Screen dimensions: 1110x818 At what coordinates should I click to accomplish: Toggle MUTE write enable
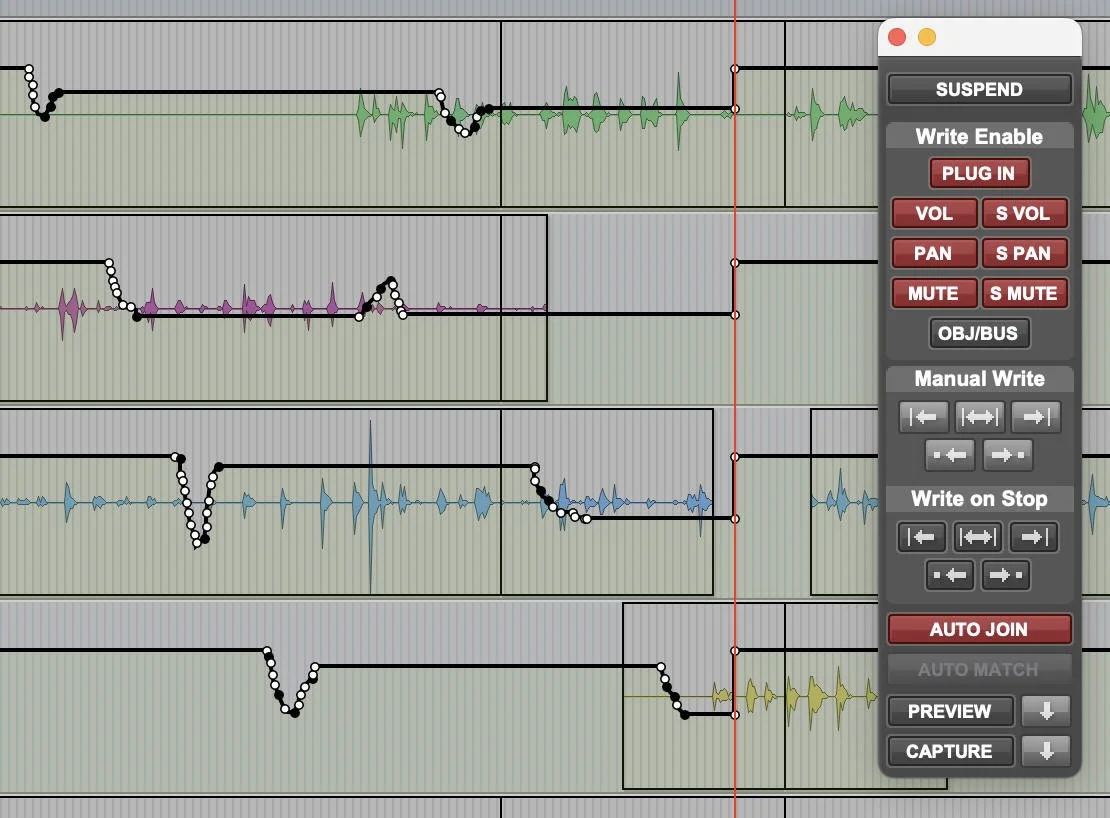pyautogui.click(x=934, y=293)
